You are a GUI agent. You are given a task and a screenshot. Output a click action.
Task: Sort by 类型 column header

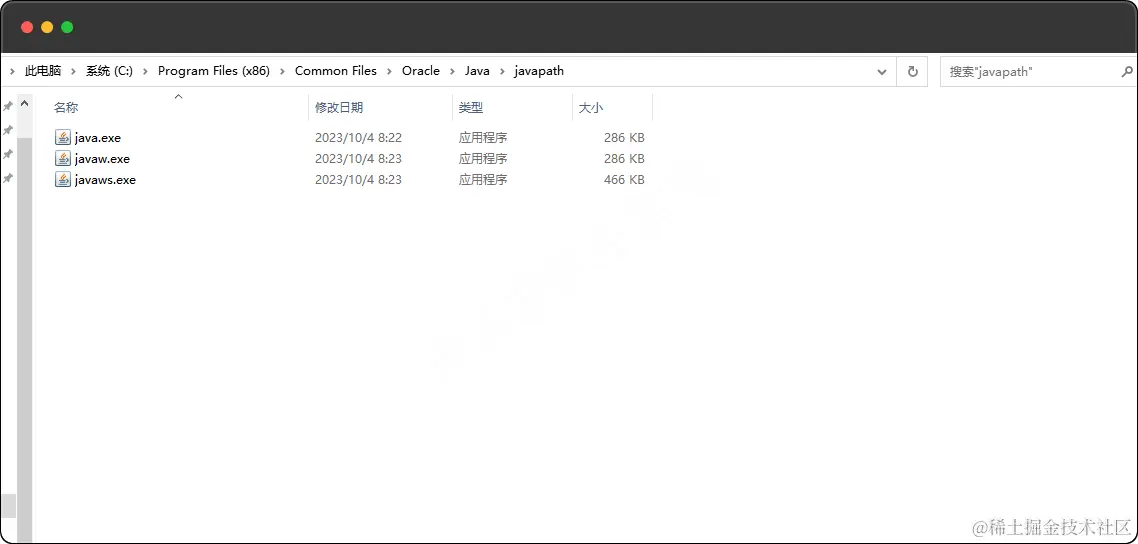click(x=471, y=108)
